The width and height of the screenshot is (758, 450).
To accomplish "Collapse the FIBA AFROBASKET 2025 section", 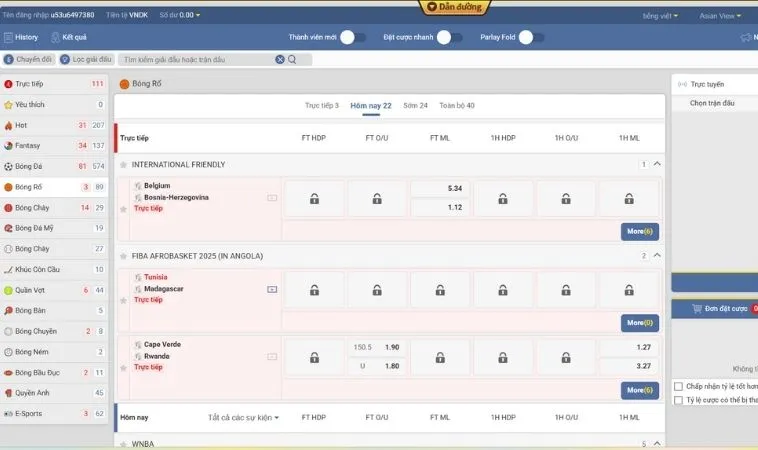I will [657, 256].
